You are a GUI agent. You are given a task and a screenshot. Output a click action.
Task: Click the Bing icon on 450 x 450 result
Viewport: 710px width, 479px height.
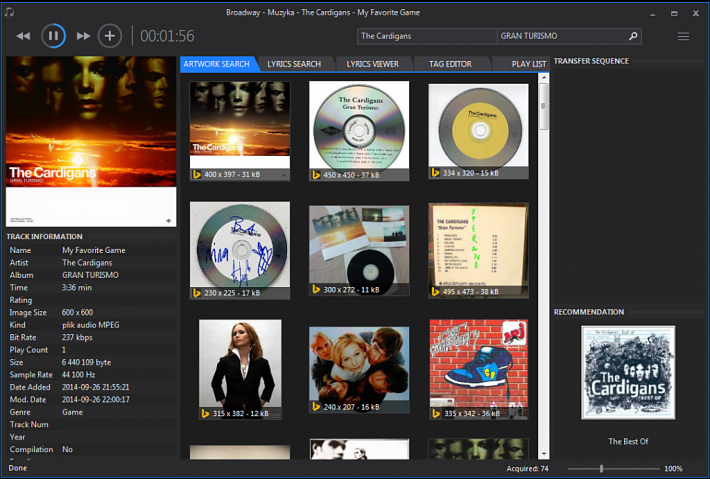316,175
